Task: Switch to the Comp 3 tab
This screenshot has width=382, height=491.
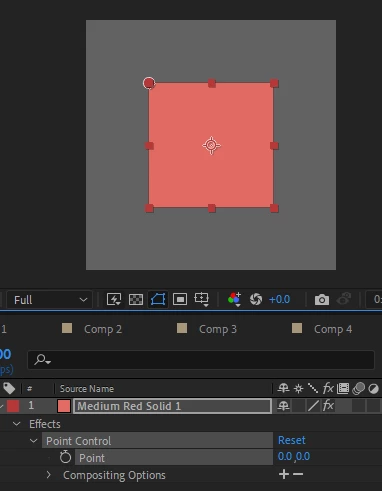Action: [218, 329]
